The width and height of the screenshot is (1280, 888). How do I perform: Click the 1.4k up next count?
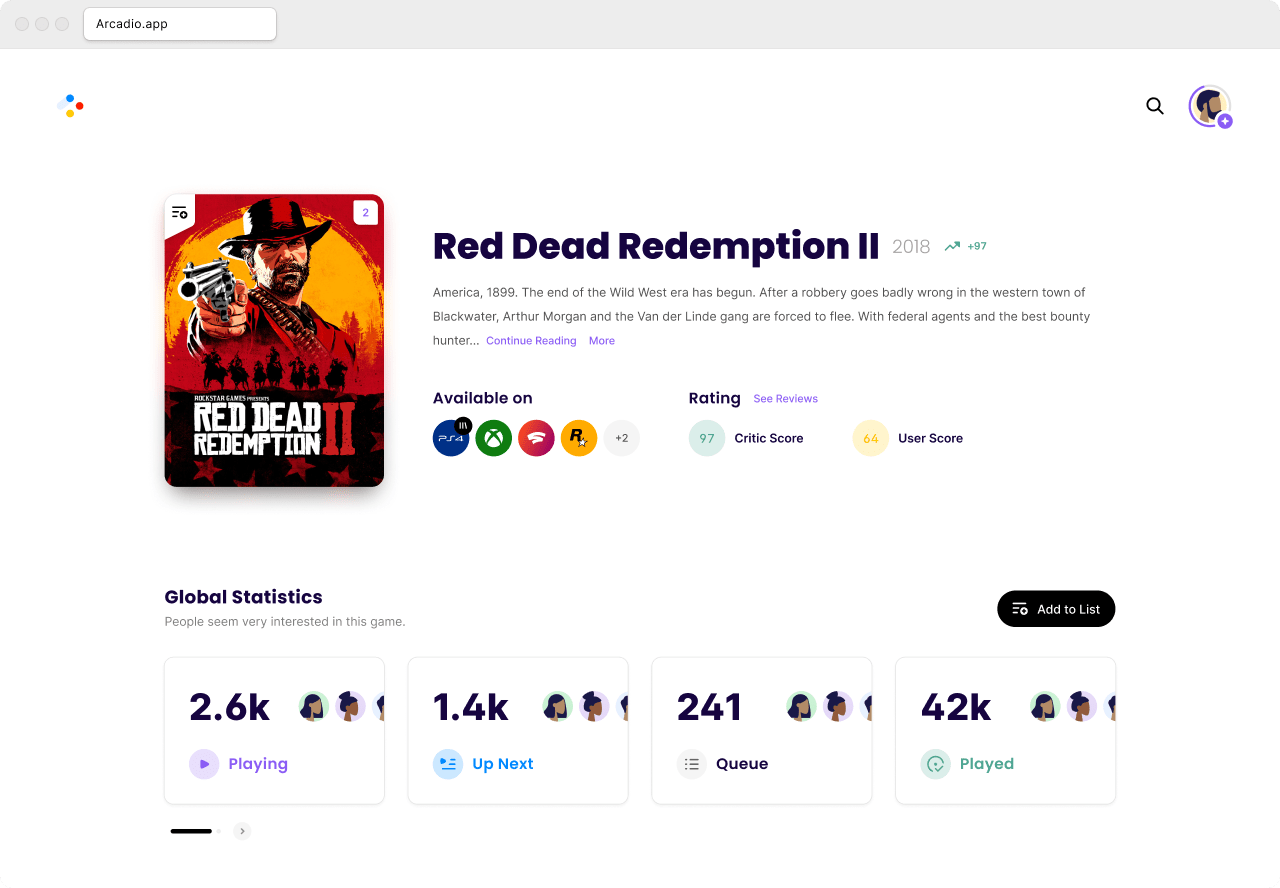471,707
